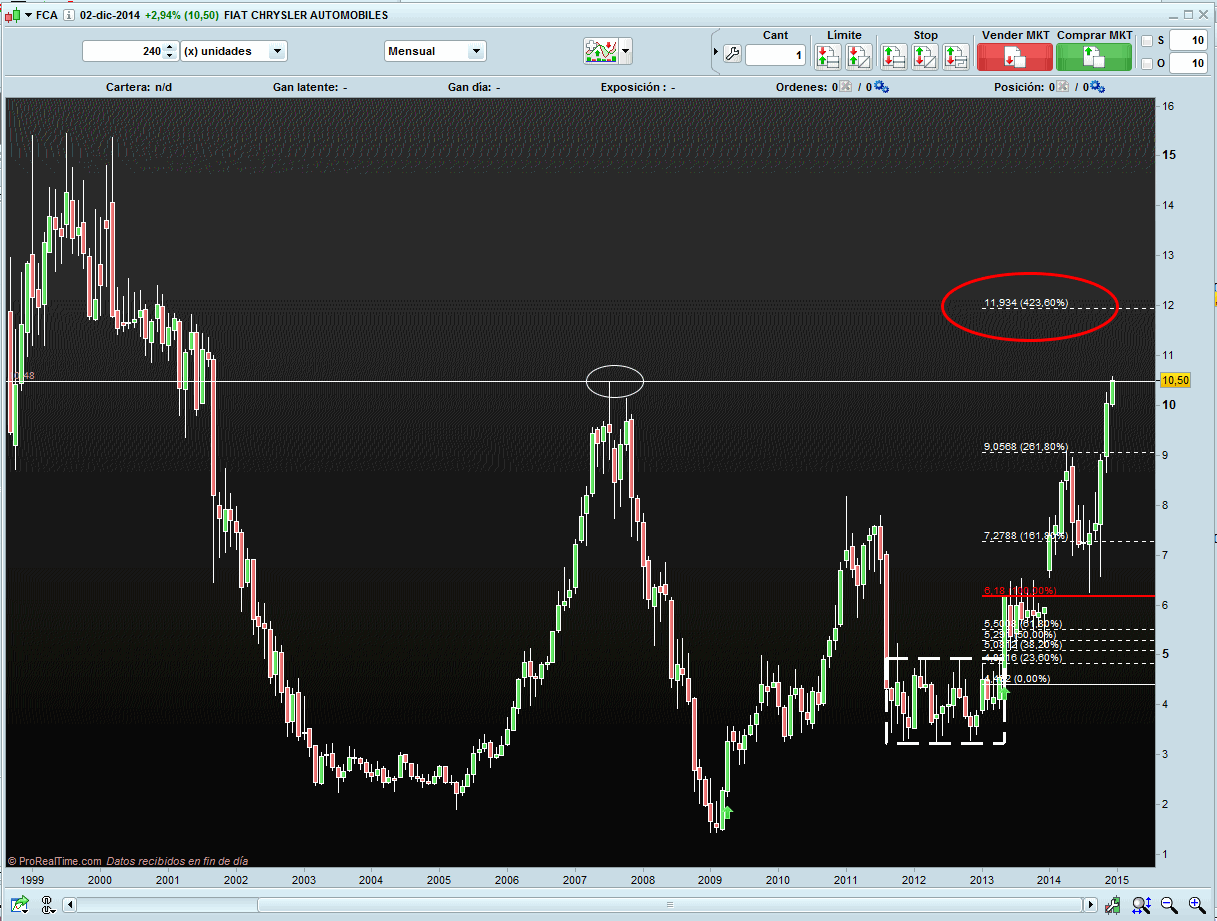1217x921 pixels.
Task: Open the indicators chart icon
Action: pos(600,51)
